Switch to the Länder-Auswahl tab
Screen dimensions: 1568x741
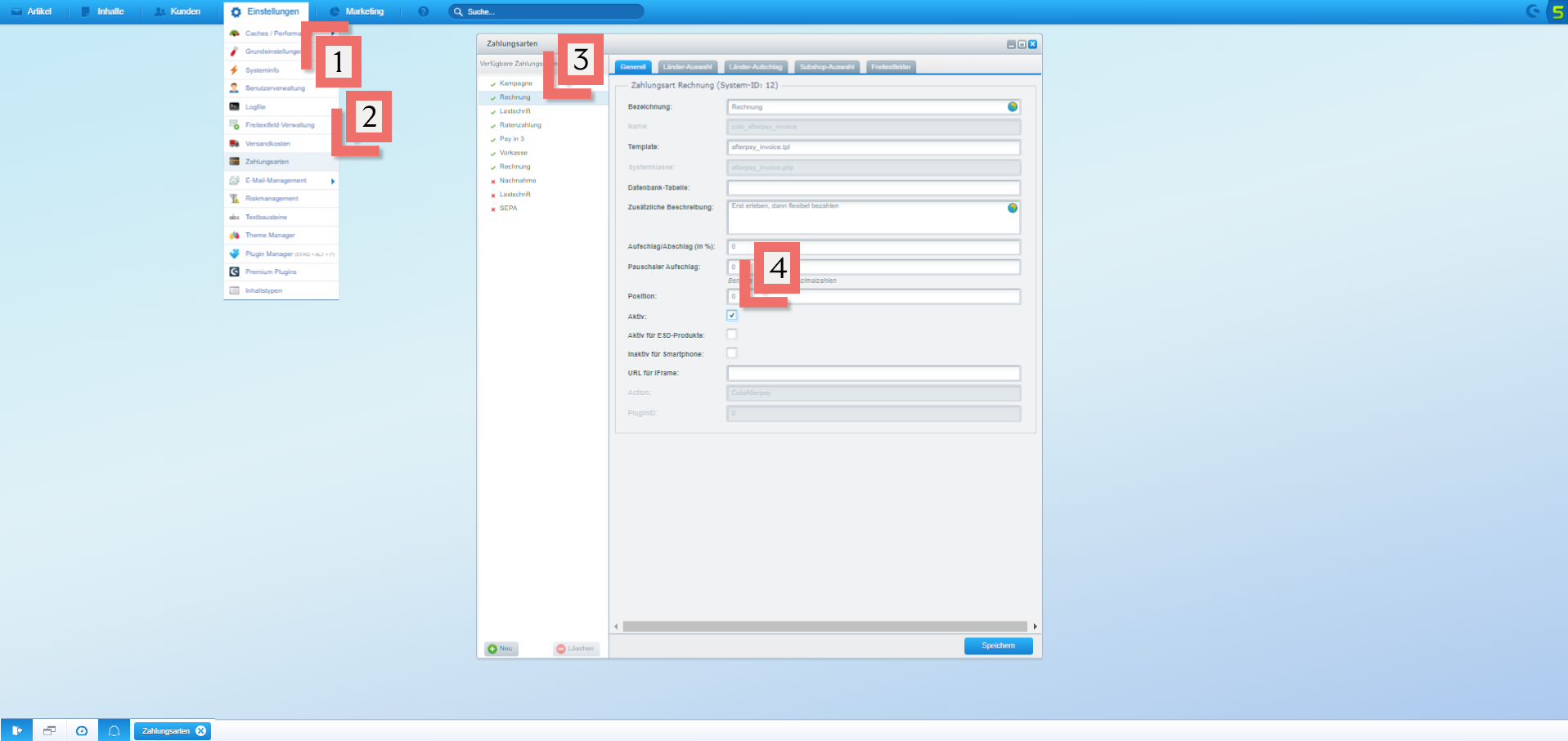tap(687, 67)
